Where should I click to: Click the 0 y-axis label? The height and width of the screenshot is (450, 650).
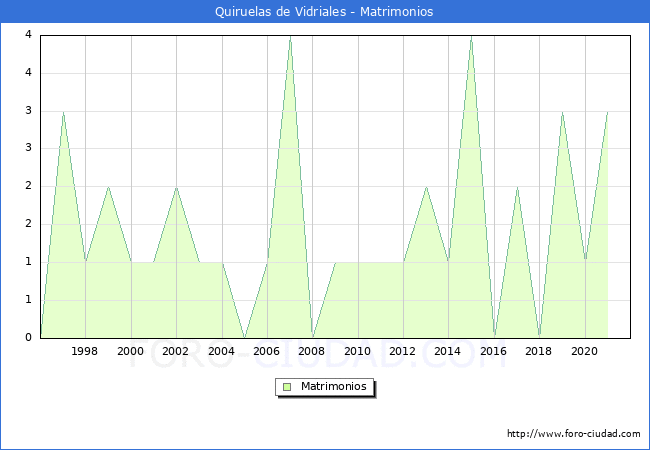coord(28,337)
